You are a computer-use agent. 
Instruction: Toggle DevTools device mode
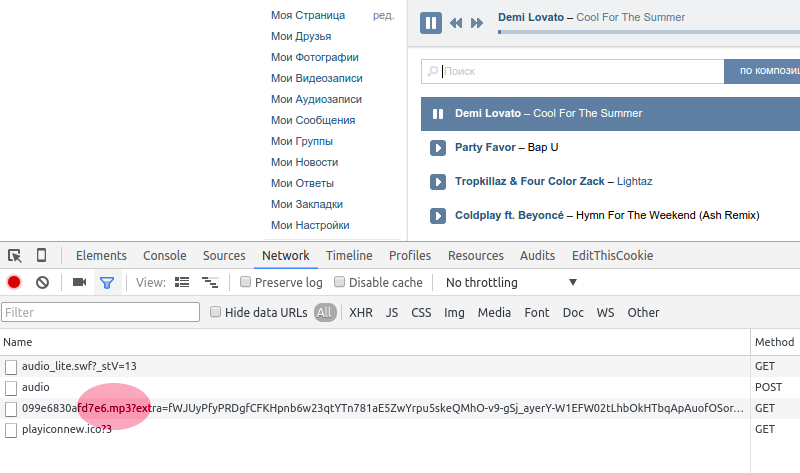coord(41,255)
